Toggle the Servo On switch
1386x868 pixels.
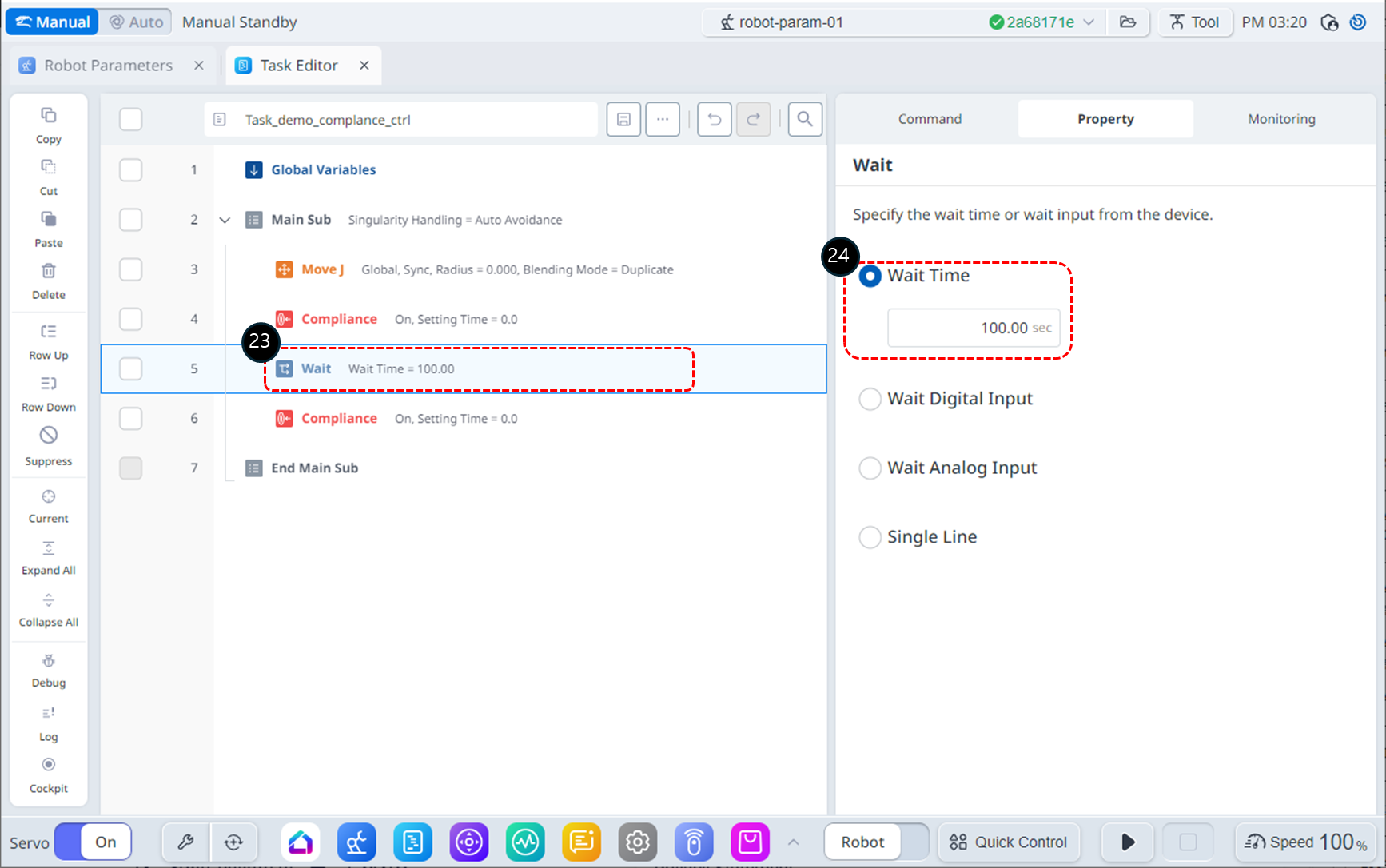93,842
